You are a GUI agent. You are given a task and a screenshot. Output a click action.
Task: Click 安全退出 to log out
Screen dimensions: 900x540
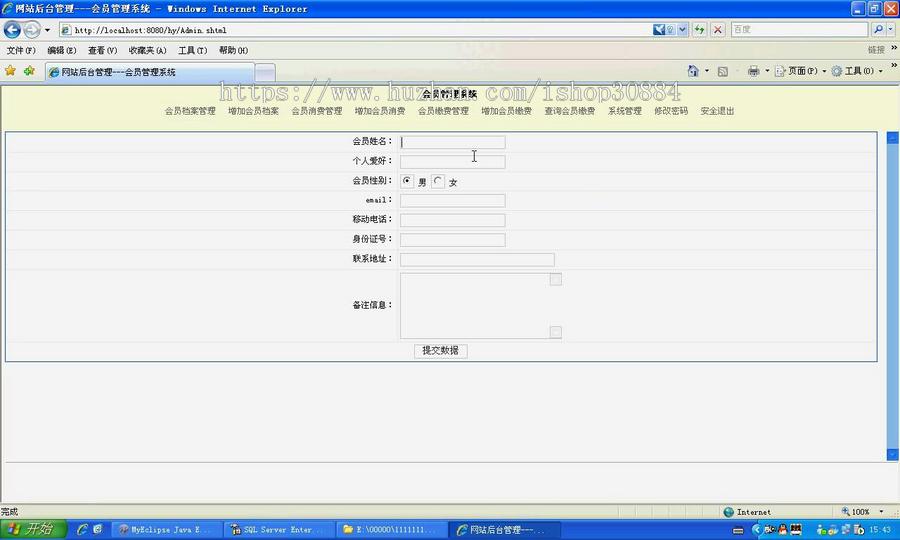[717, 111]
